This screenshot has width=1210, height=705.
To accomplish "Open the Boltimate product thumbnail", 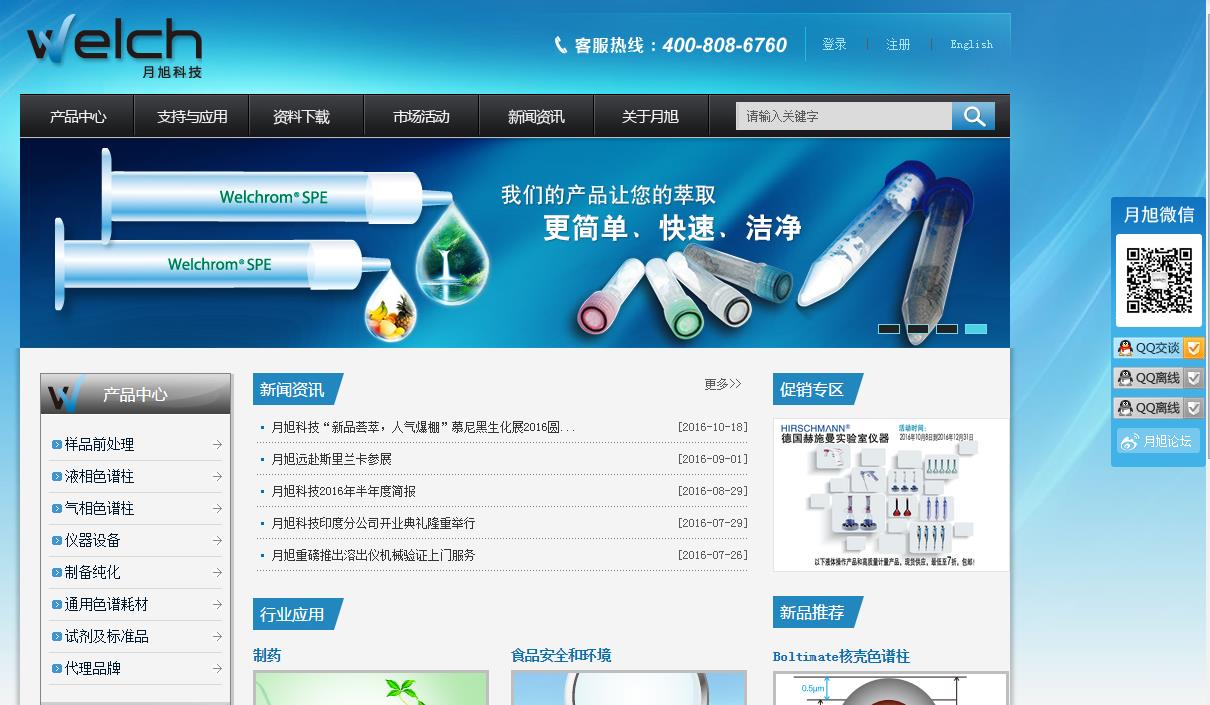I will point(891,689).
